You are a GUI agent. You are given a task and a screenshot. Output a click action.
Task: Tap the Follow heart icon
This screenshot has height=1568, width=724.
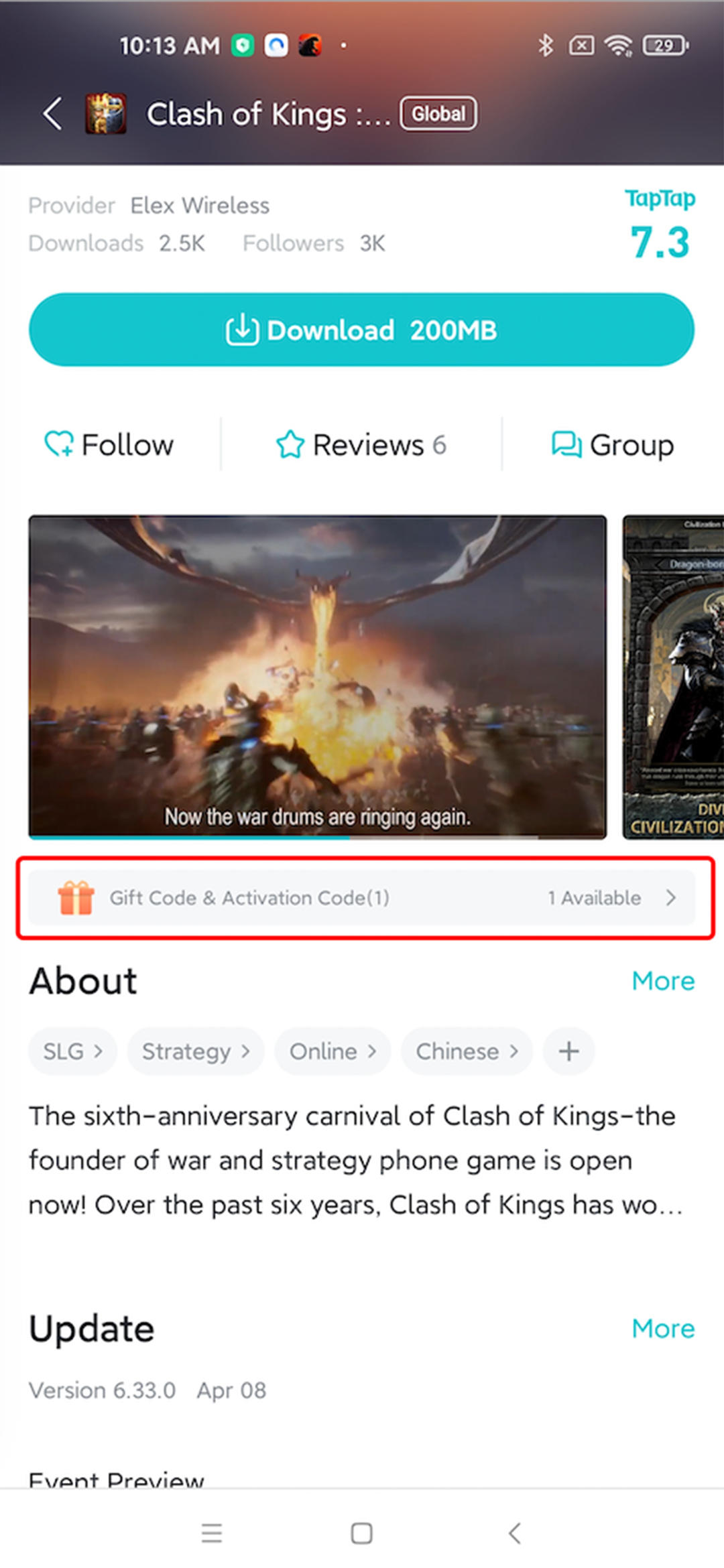tap(59, 444)
